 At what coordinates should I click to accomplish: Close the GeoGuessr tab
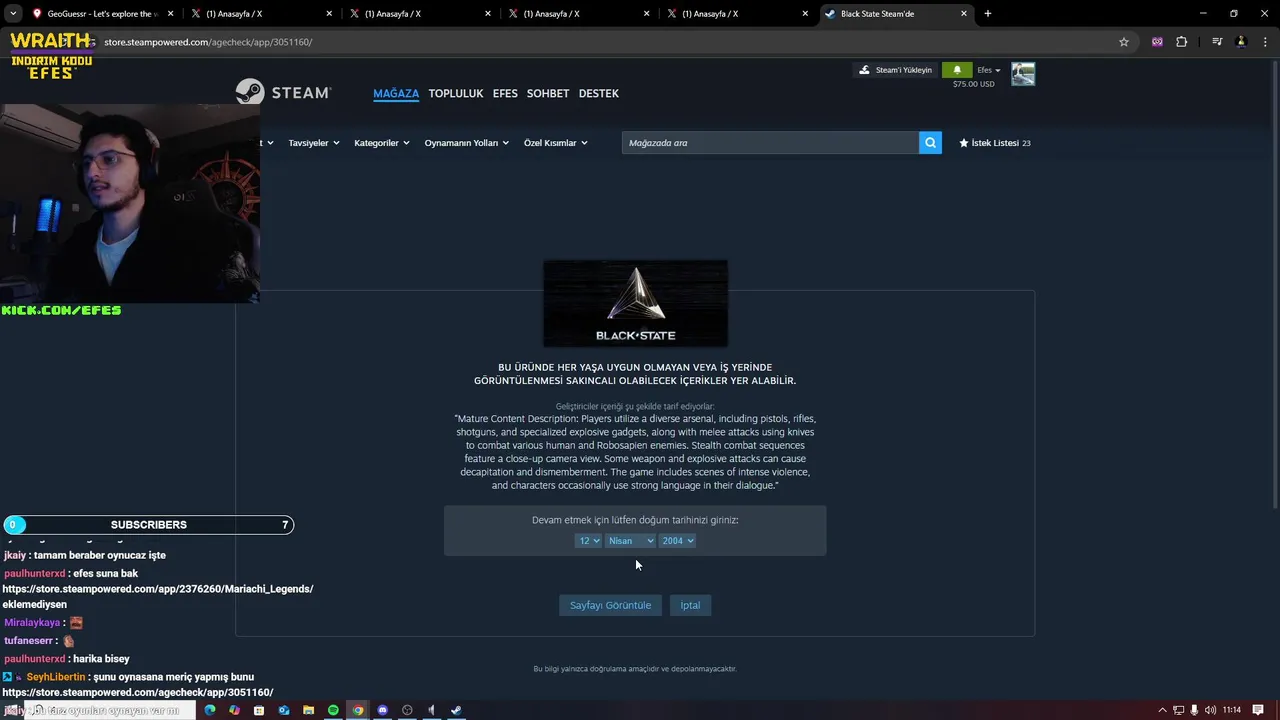(170, 14)
